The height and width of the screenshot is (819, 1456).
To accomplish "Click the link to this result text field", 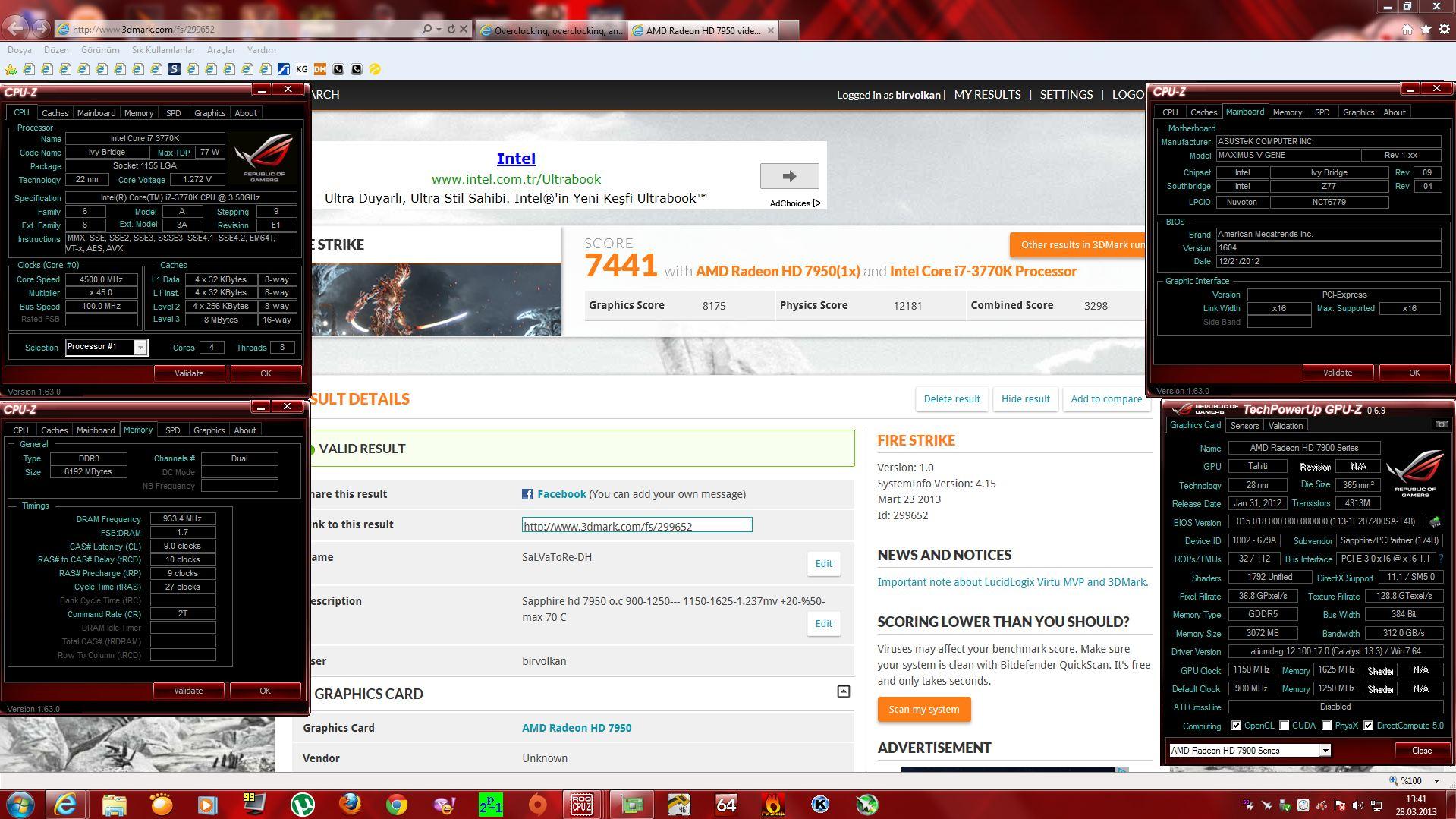I will click(637, 525).
